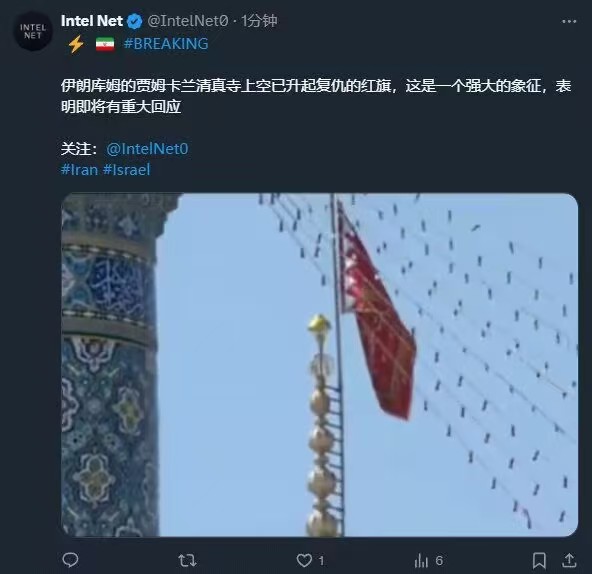This screenshot has height=574, width=592.
Task: Open the three-dot more options menu
Action: click(x=569, y=22)
